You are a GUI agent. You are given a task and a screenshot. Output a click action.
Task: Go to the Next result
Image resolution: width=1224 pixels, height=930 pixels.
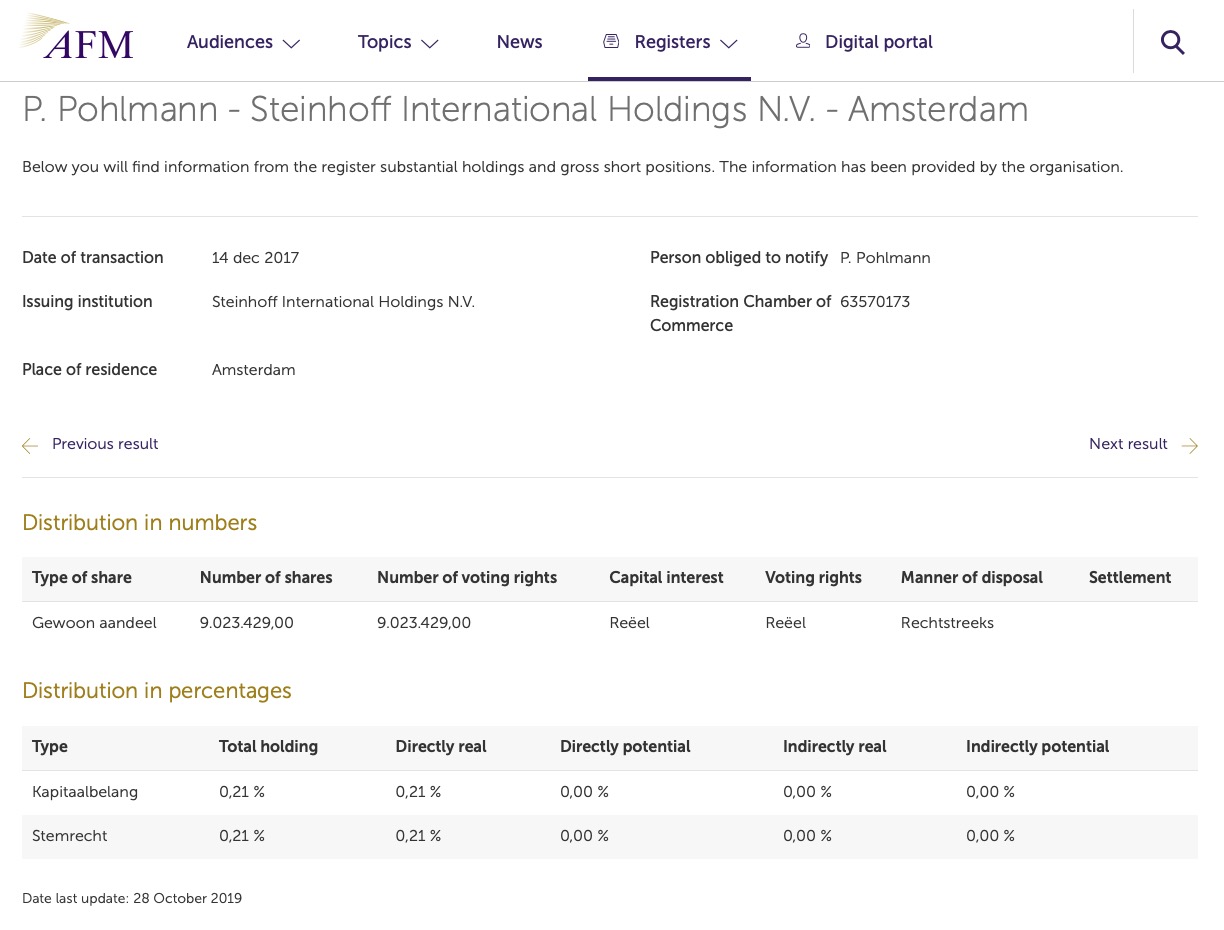[x=1128, y=444]
